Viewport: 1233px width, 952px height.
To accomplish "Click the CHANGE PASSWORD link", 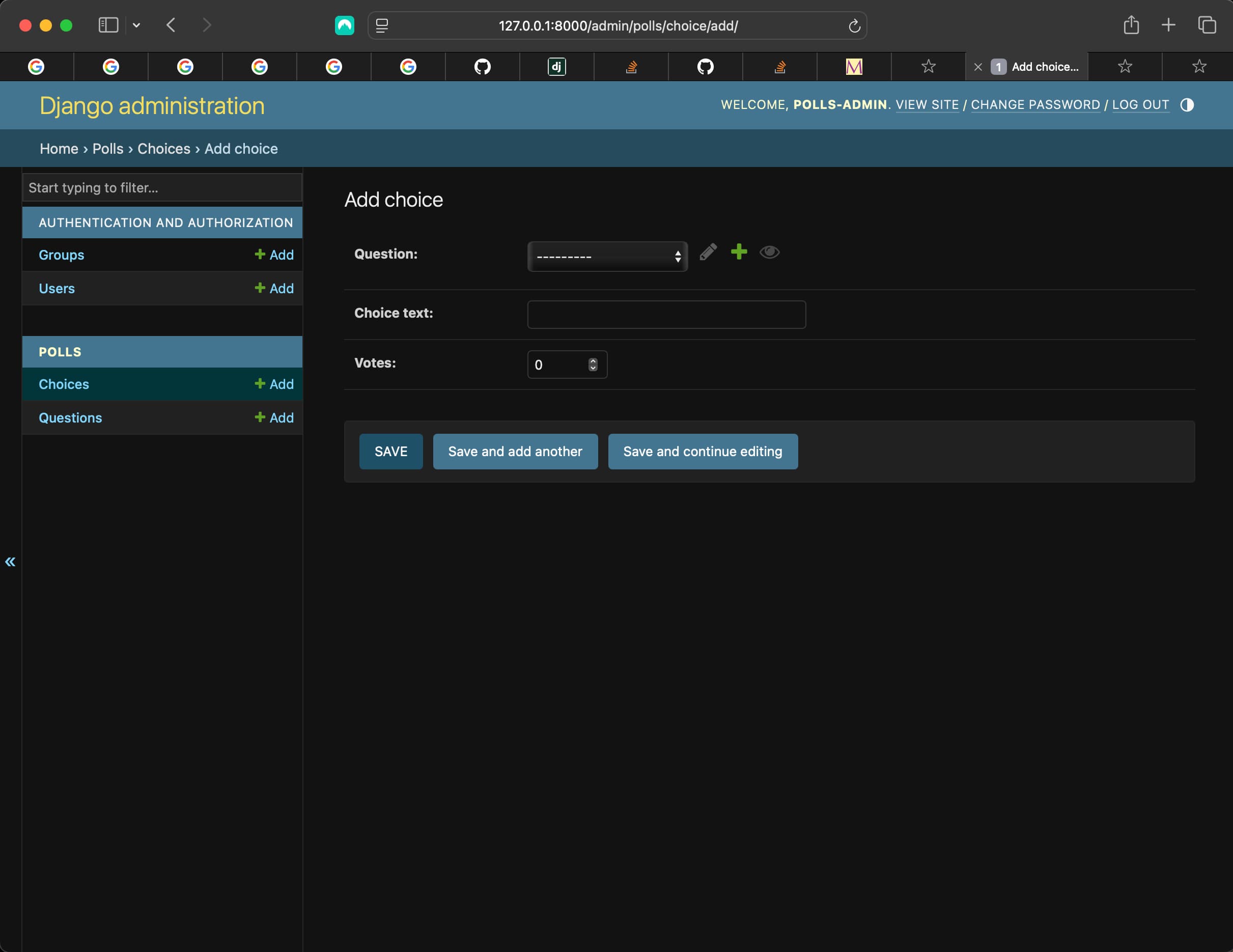I will coord(1035,105).
